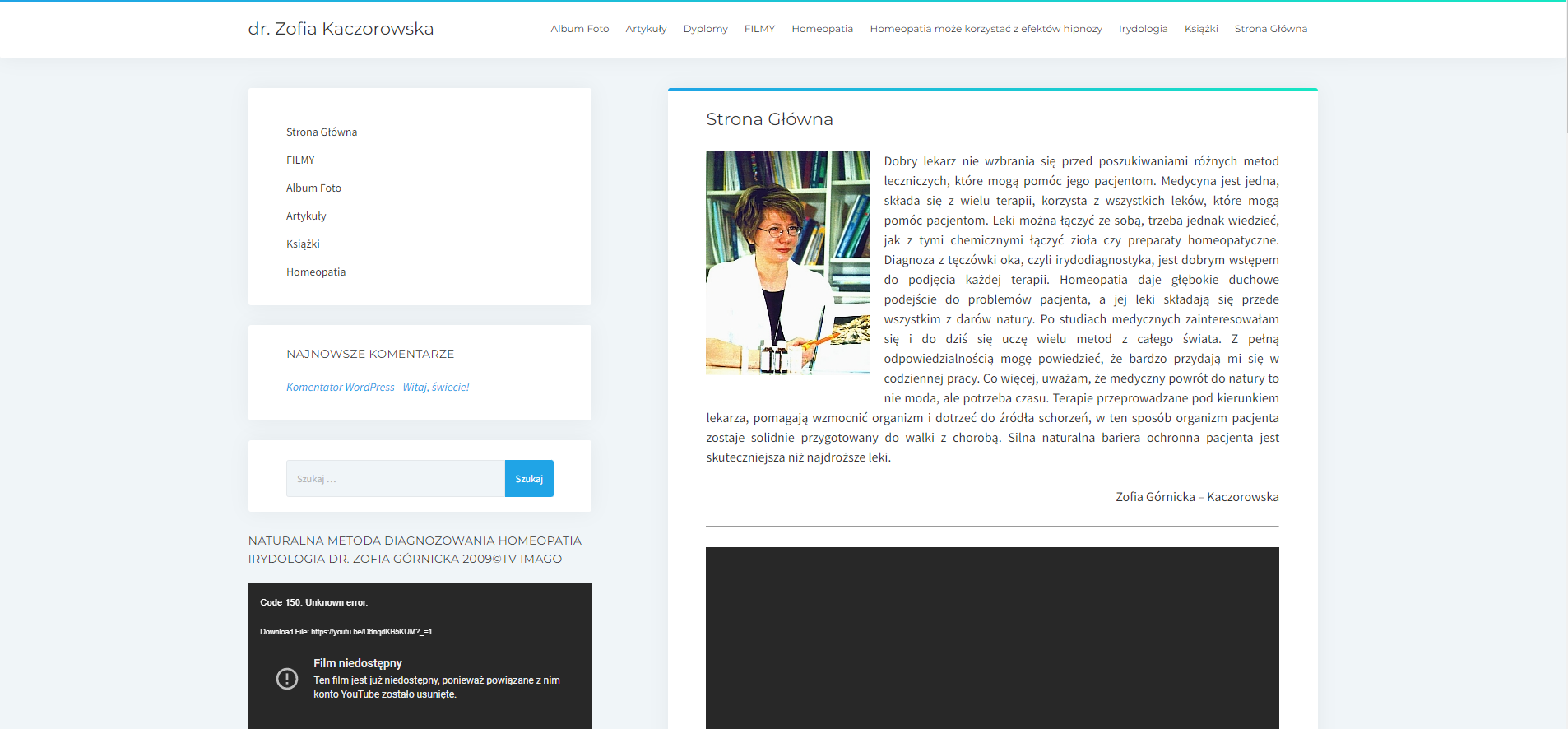1568x729 pixels.
Task: Open 'Homeopatia może korzystać z efektów hipnozy' menu item
Action: [986, 29]
